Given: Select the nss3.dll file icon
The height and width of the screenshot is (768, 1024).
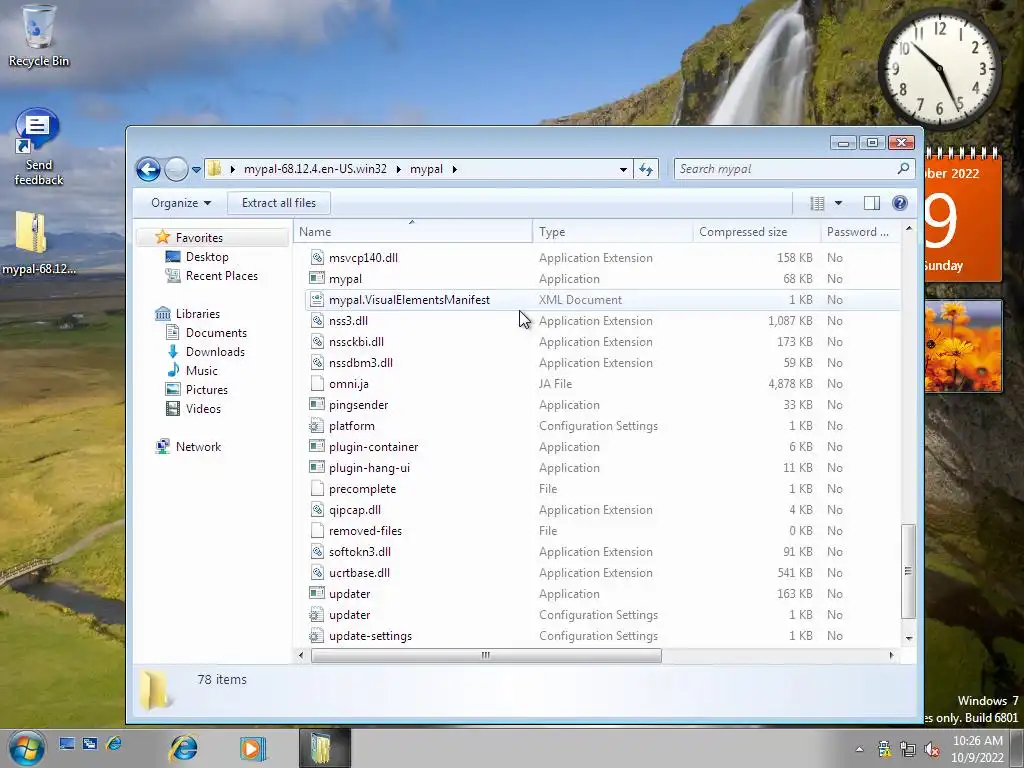Looking at the screenshot, I should tap(317, 321).
